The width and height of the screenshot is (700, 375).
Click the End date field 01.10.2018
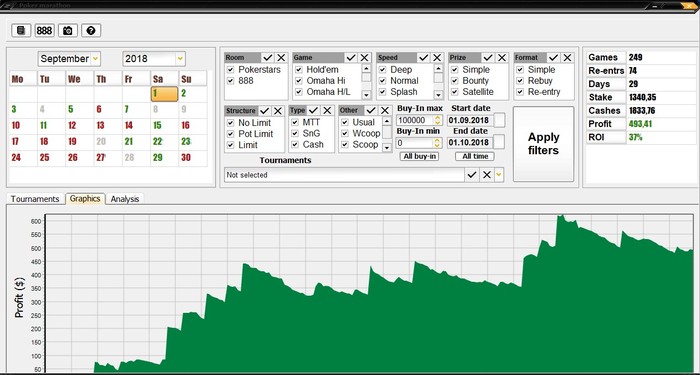click(x=471, y=142)
